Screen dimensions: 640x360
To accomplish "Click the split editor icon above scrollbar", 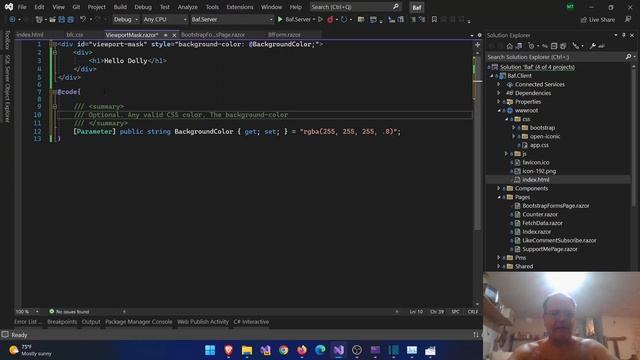I will 477,44.
